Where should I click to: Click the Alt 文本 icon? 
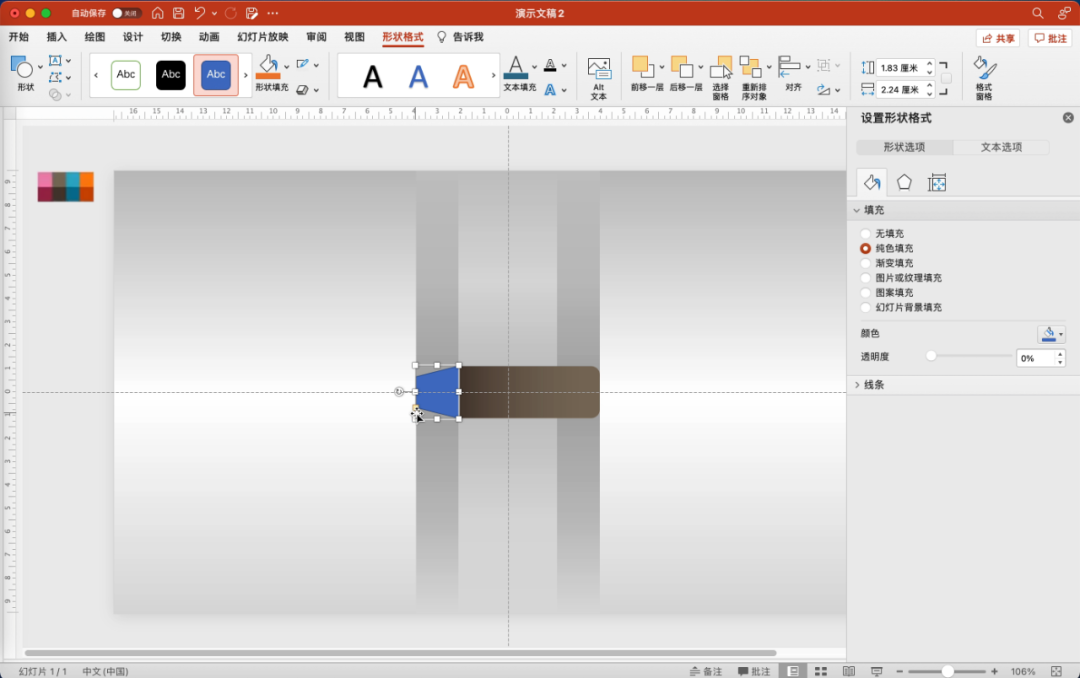(x=598, y=72)
